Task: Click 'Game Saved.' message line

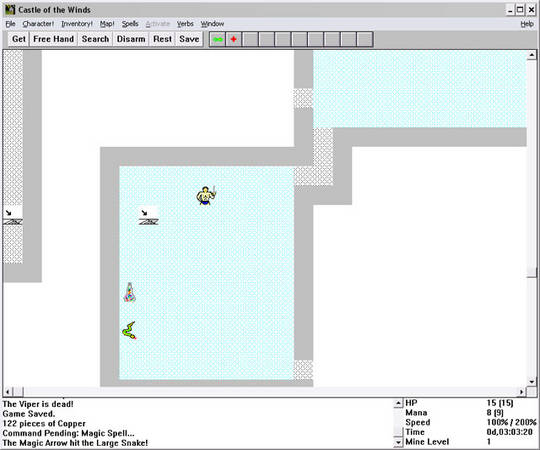Action: pyautogui.click(x=29, y=414)
